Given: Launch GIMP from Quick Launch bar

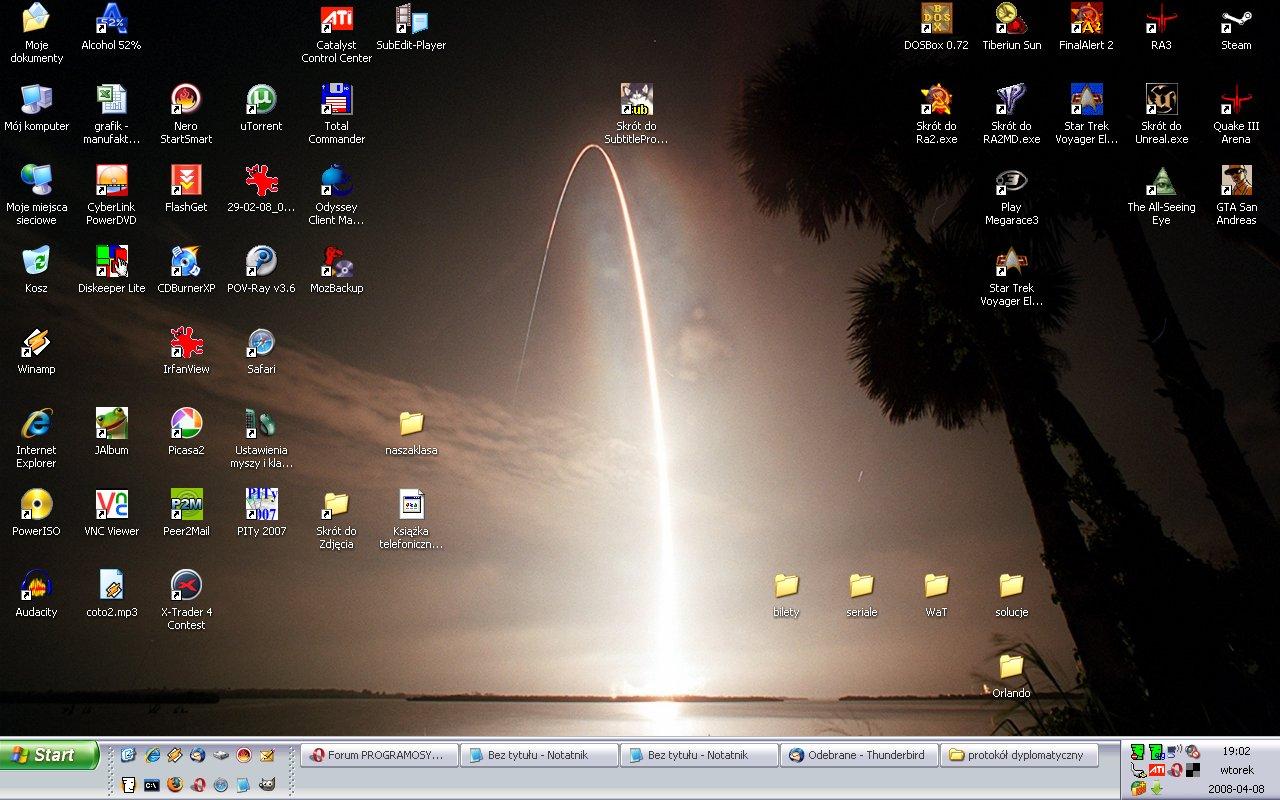Looking at the screenshot, I should tap(267, 785).
